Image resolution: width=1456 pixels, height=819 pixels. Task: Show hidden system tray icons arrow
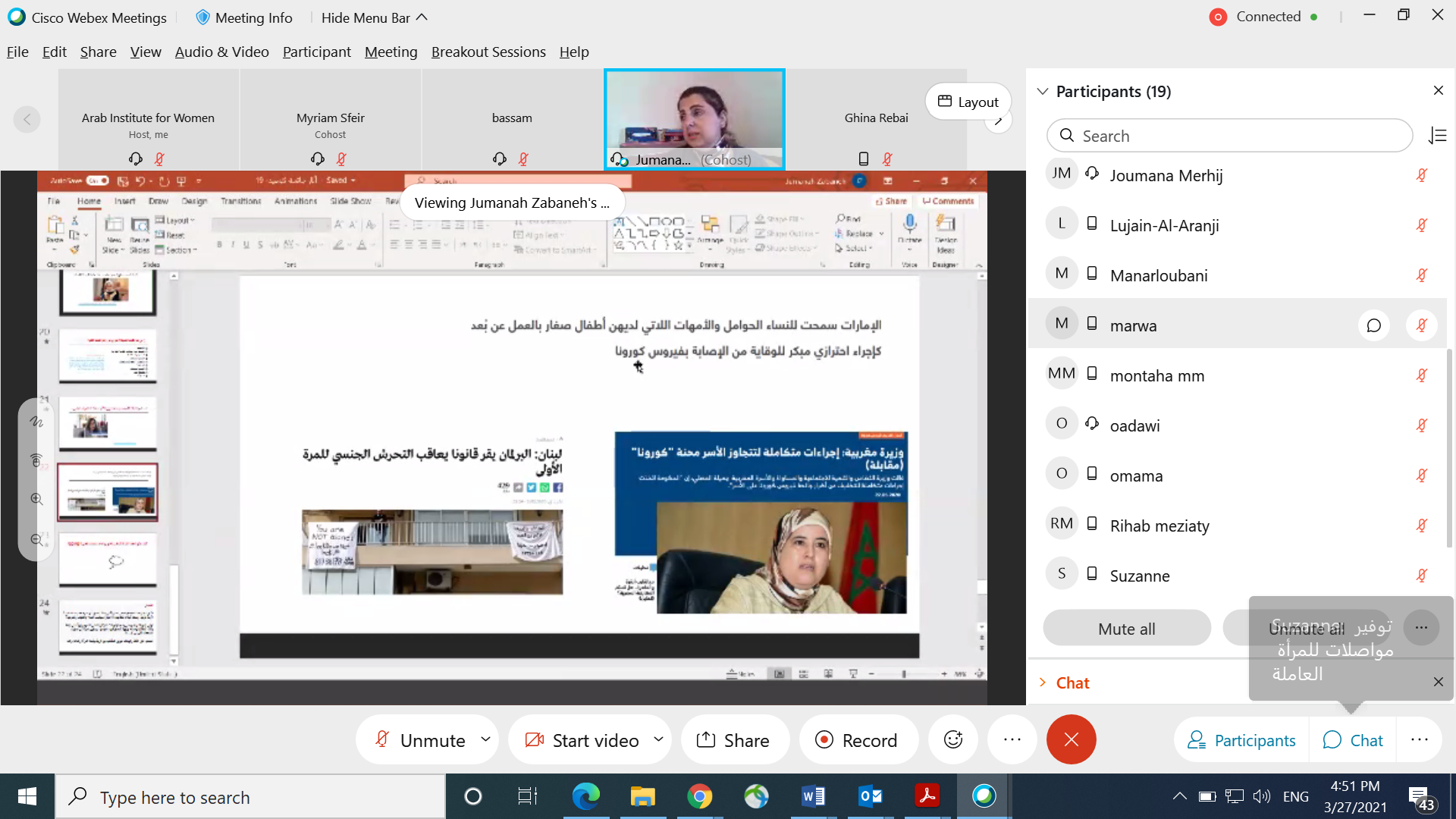(x=1179, y=796)
